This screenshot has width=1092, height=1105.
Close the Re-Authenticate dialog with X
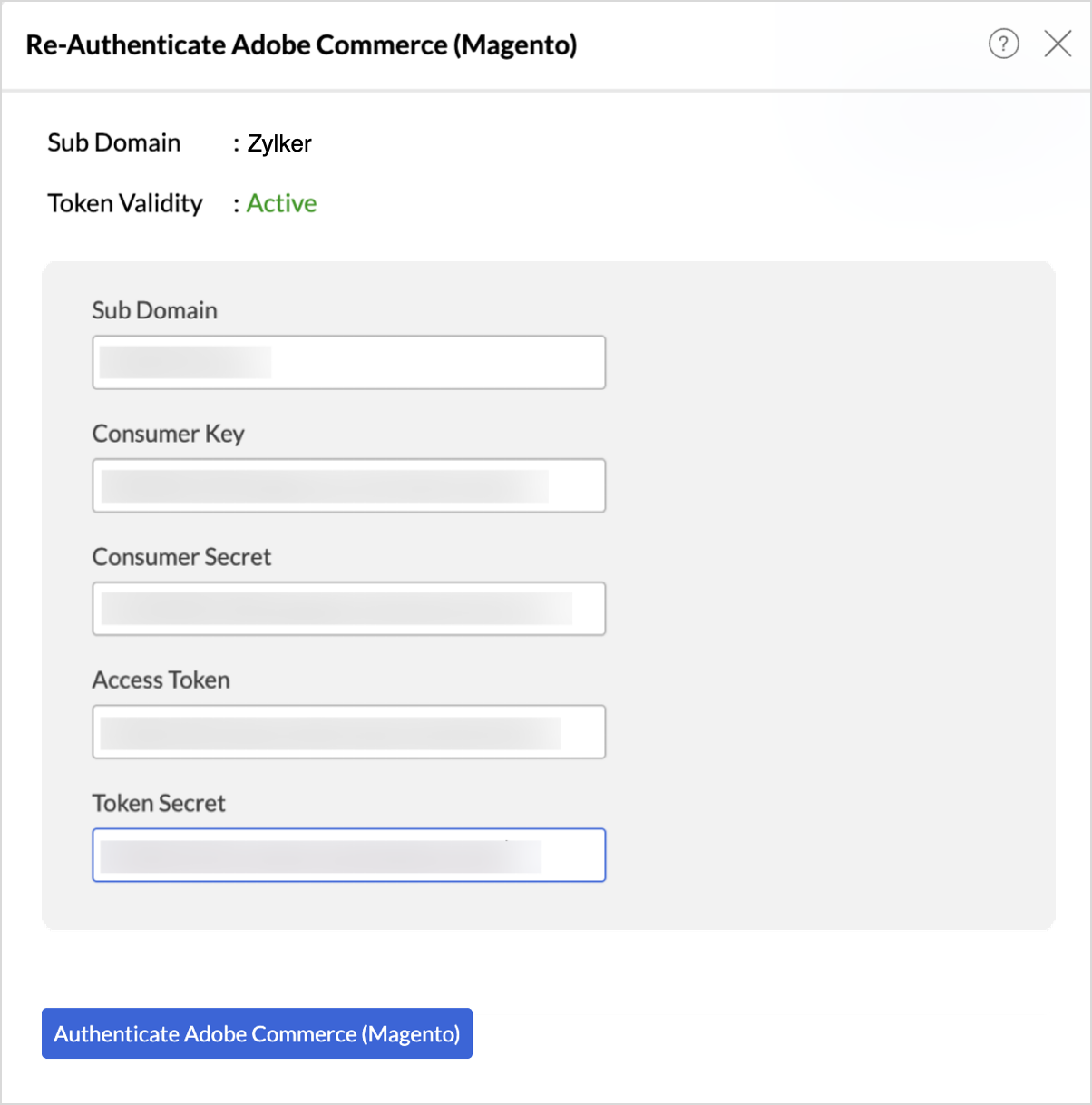pos(1058,44)
